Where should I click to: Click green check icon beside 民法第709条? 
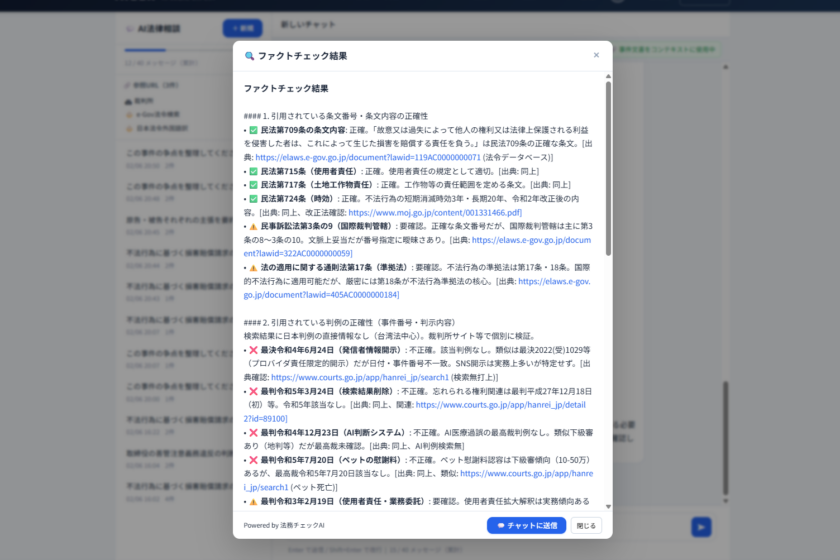253,130
